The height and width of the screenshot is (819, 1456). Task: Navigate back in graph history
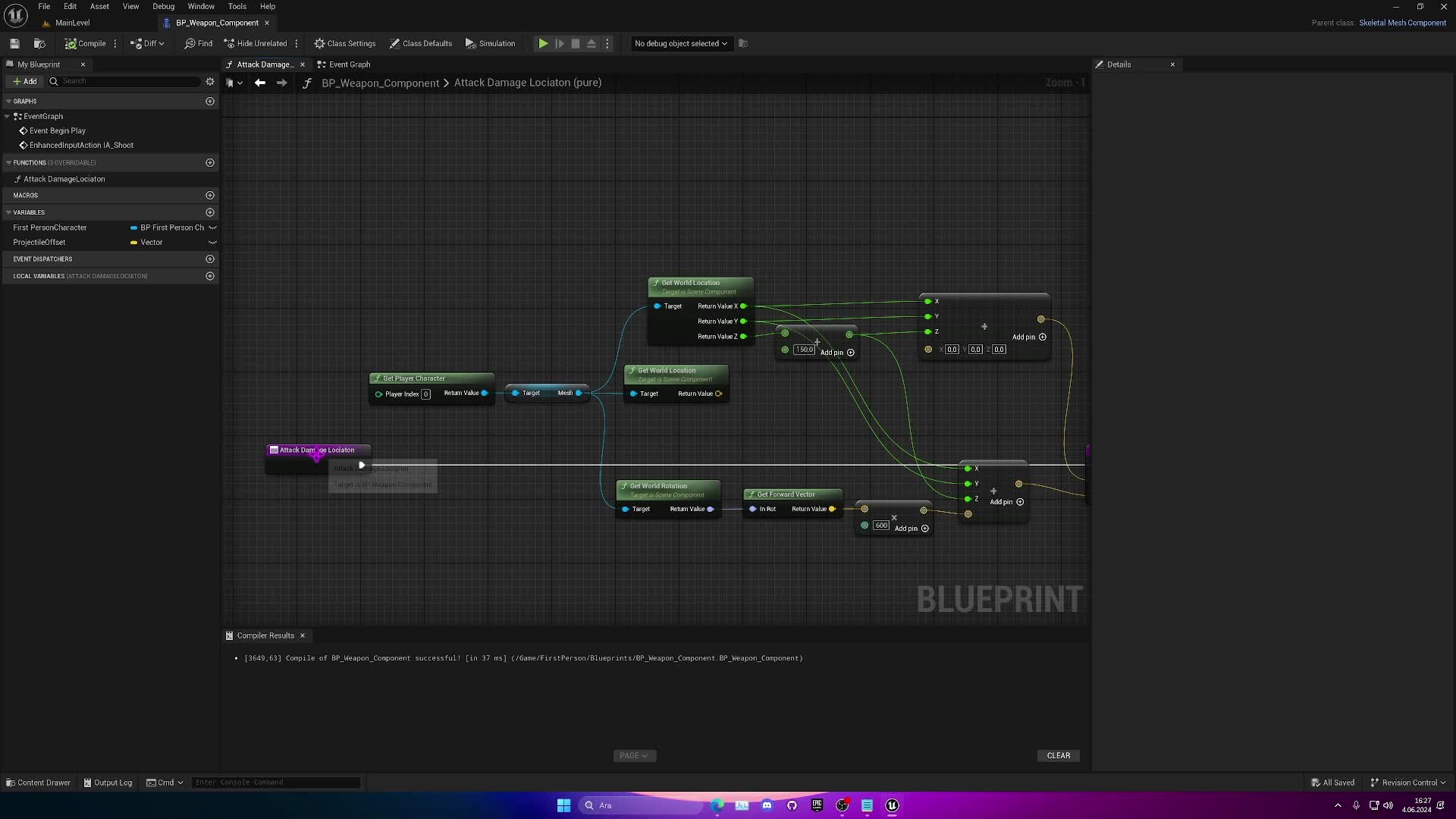coord(260,83)
